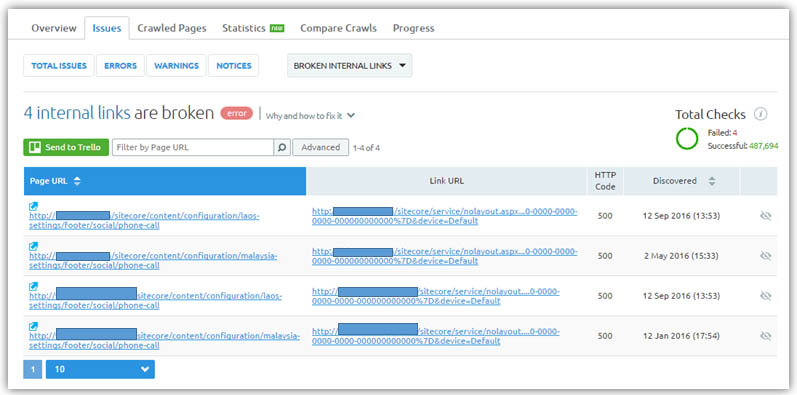797x395 pixels.
Task: Open the Broken Internal Links dropdown
Action: click(x=350, y=66)
